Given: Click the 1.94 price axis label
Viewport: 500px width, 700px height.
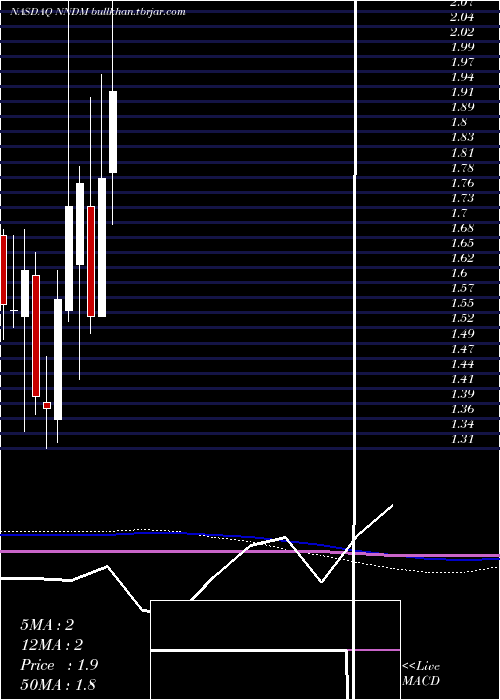Looking at the screenshot, I should tap(462, 77).
